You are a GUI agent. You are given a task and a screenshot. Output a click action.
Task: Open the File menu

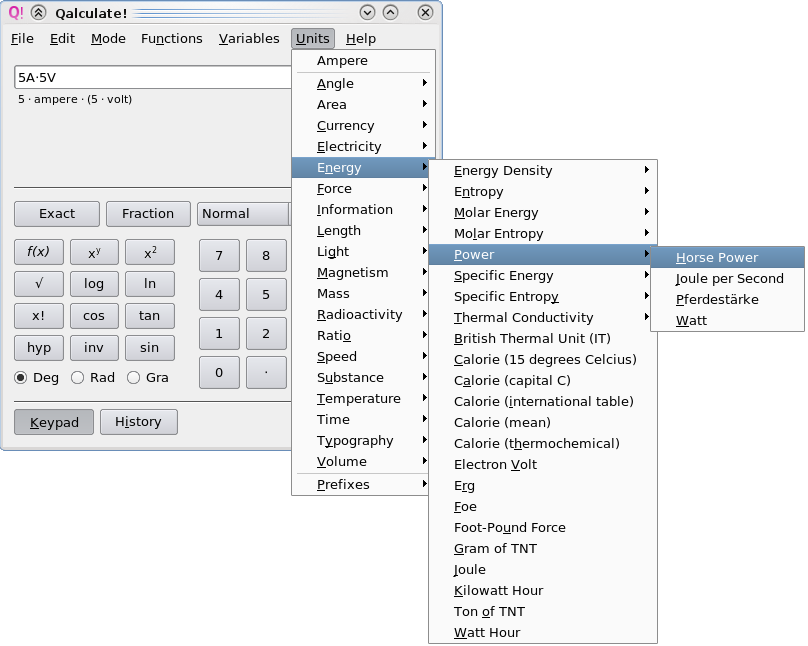click(x=22, y=39)
